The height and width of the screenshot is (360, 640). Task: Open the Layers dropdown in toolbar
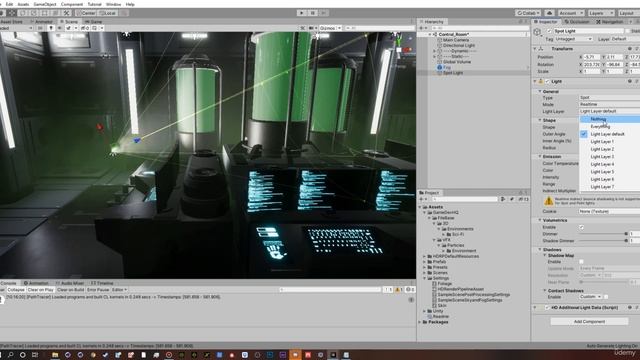(x=600, y=13)
